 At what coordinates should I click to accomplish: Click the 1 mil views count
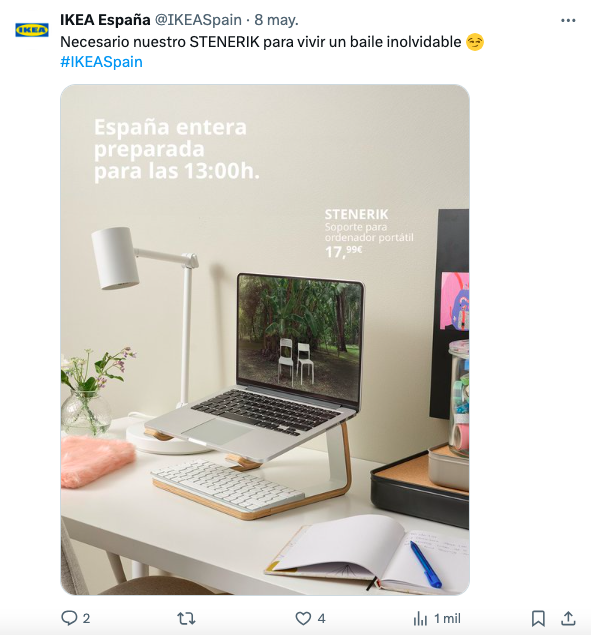pyautogui.click(x=448, y=619)
